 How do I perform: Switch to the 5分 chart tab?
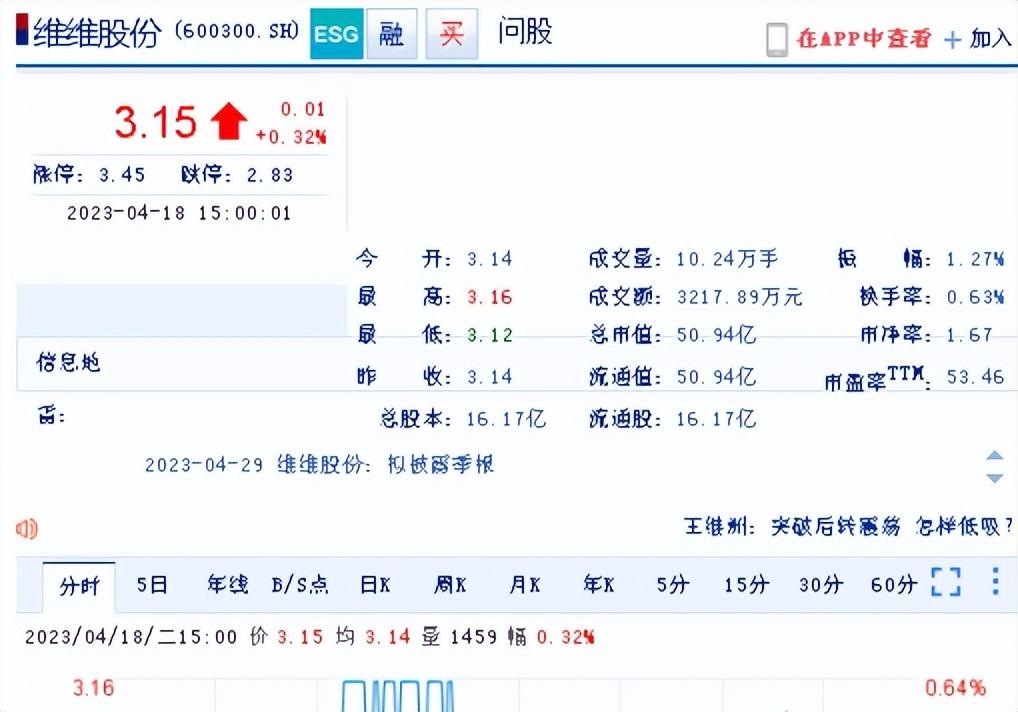click(x=673, y=585)
